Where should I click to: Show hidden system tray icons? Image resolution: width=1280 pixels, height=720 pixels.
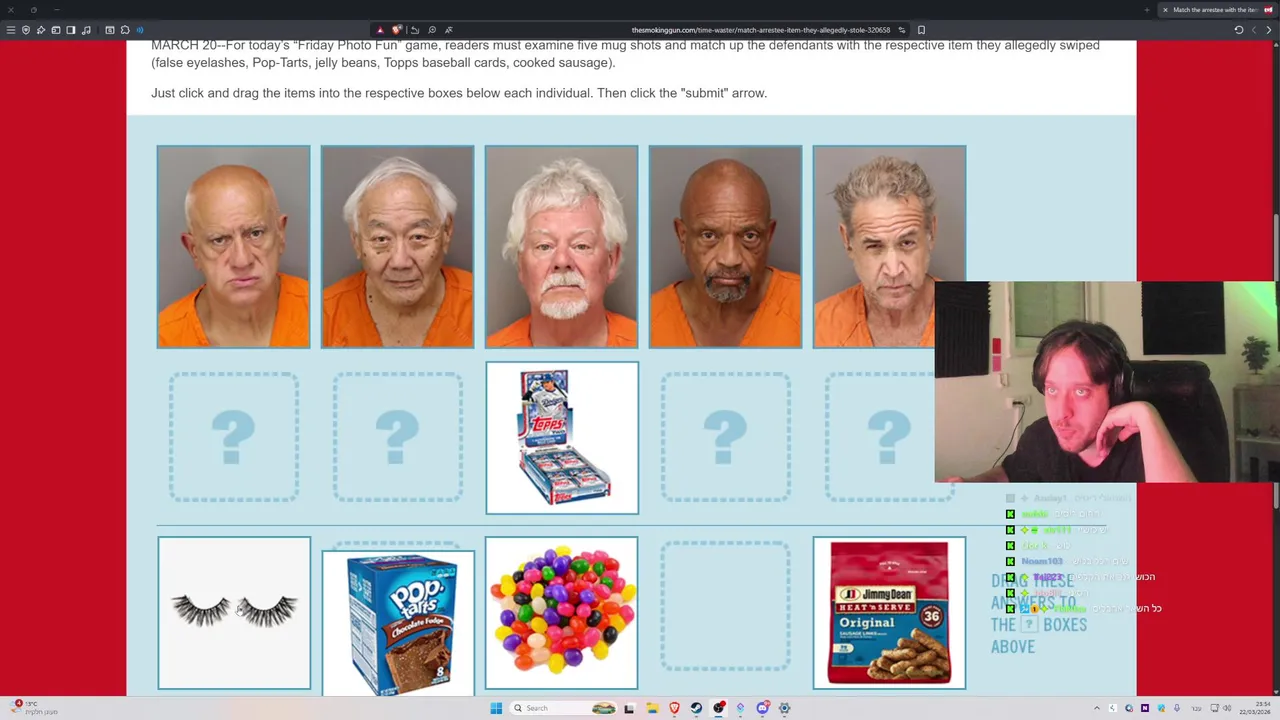tap(1096, 708)
